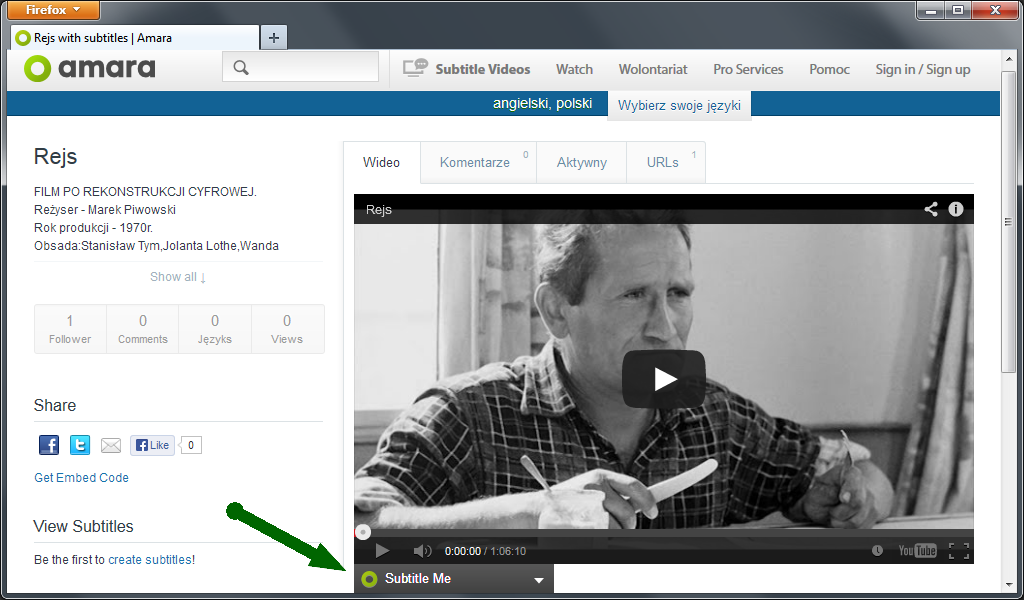Click the small play button in control bar
Screen dimensions: 1024x600
pos(383,550)
